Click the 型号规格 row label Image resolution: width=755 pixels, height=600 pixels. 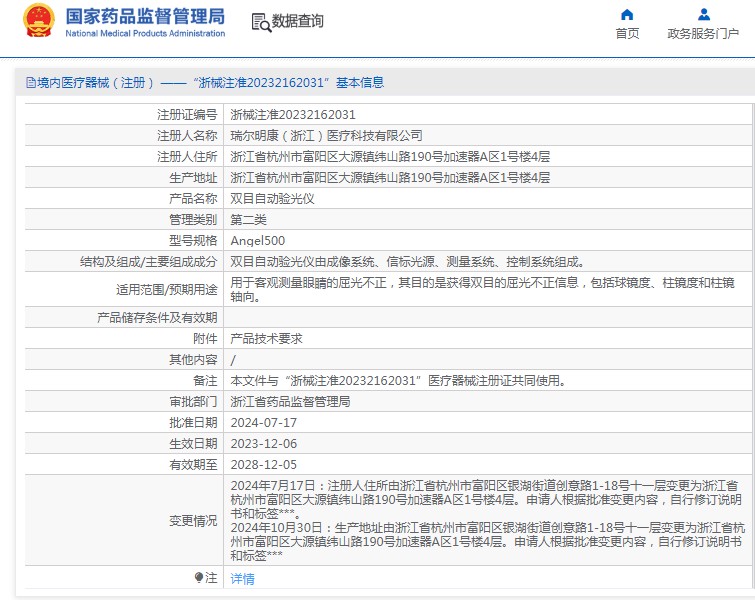tap(193, 241)
